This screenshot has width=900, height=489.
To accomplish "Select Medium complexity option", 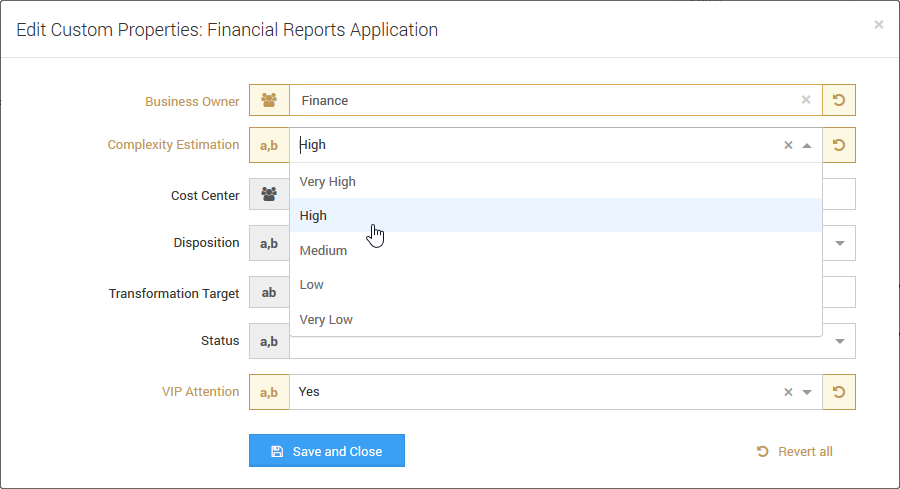I will [x=556, y=250].
